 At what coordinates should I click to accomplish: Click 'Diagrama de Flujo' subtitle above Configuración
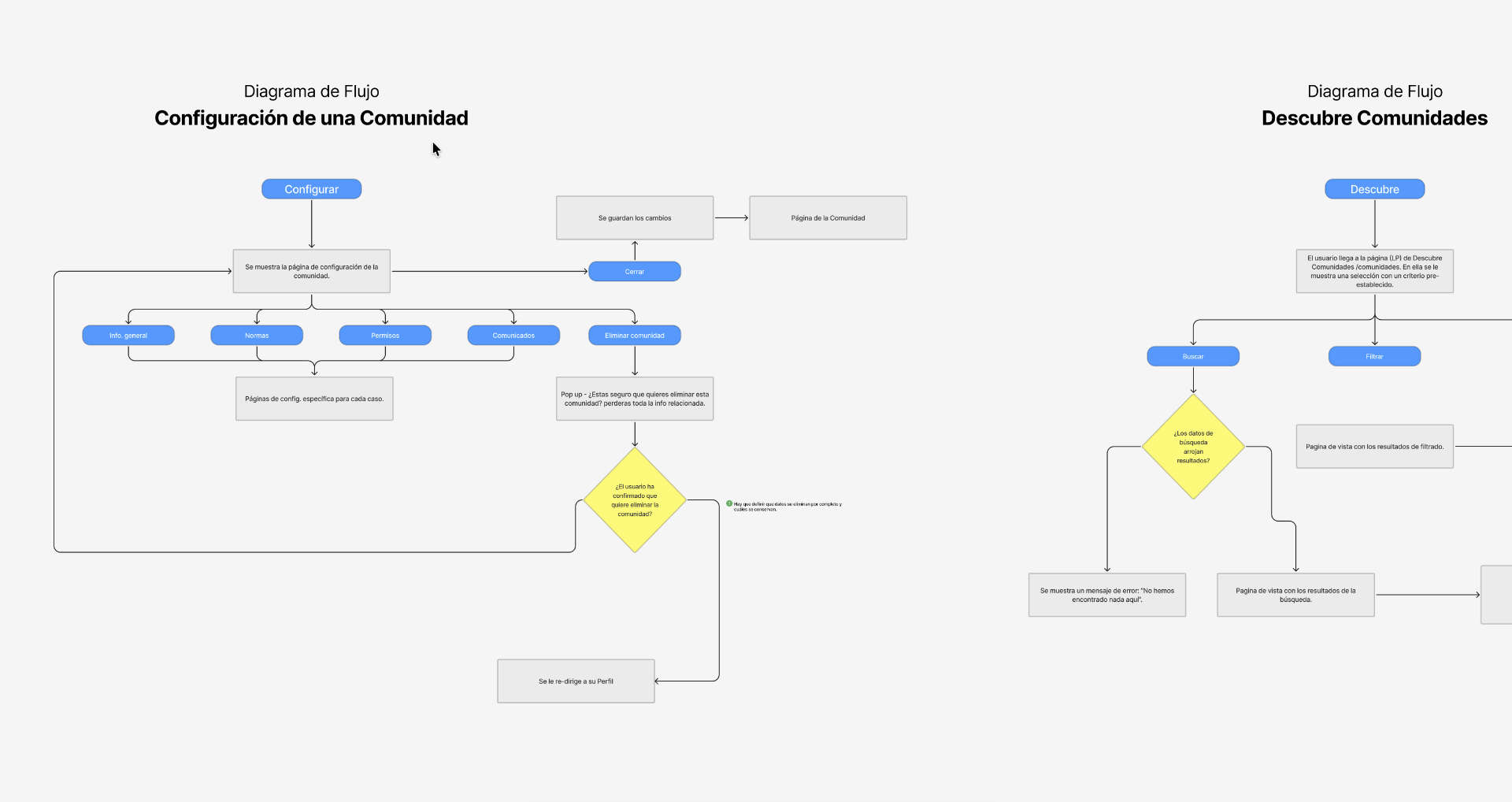click(x=311, y=91)
